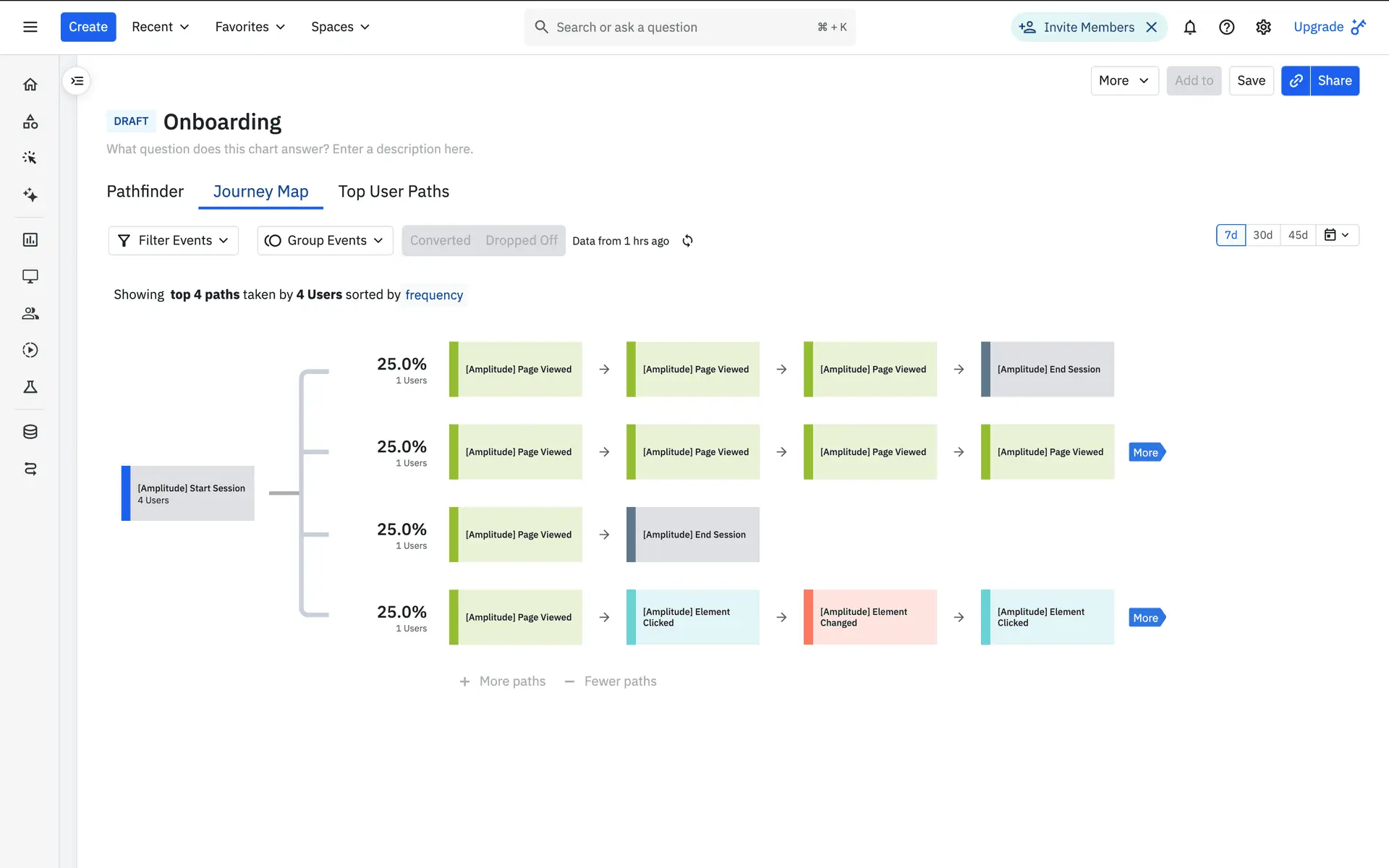Click the frequency sort link
The width and height of the screenshot is (1389, 868).
tap(434, 295)
